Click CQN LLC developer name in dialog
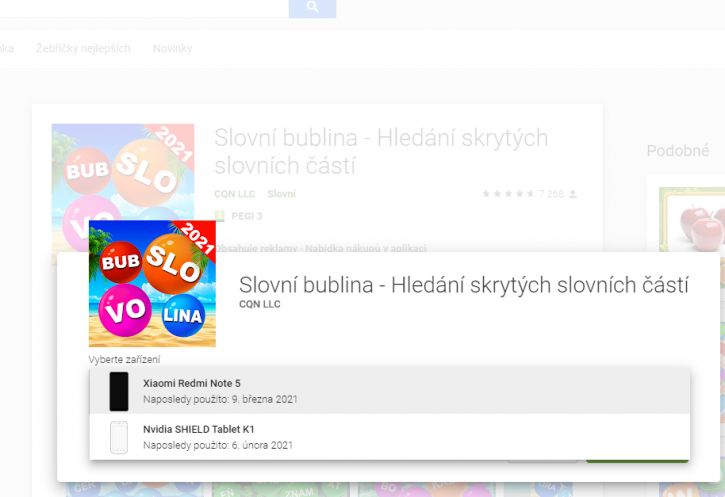Screen dimensions: 725x497 [259, 304]
